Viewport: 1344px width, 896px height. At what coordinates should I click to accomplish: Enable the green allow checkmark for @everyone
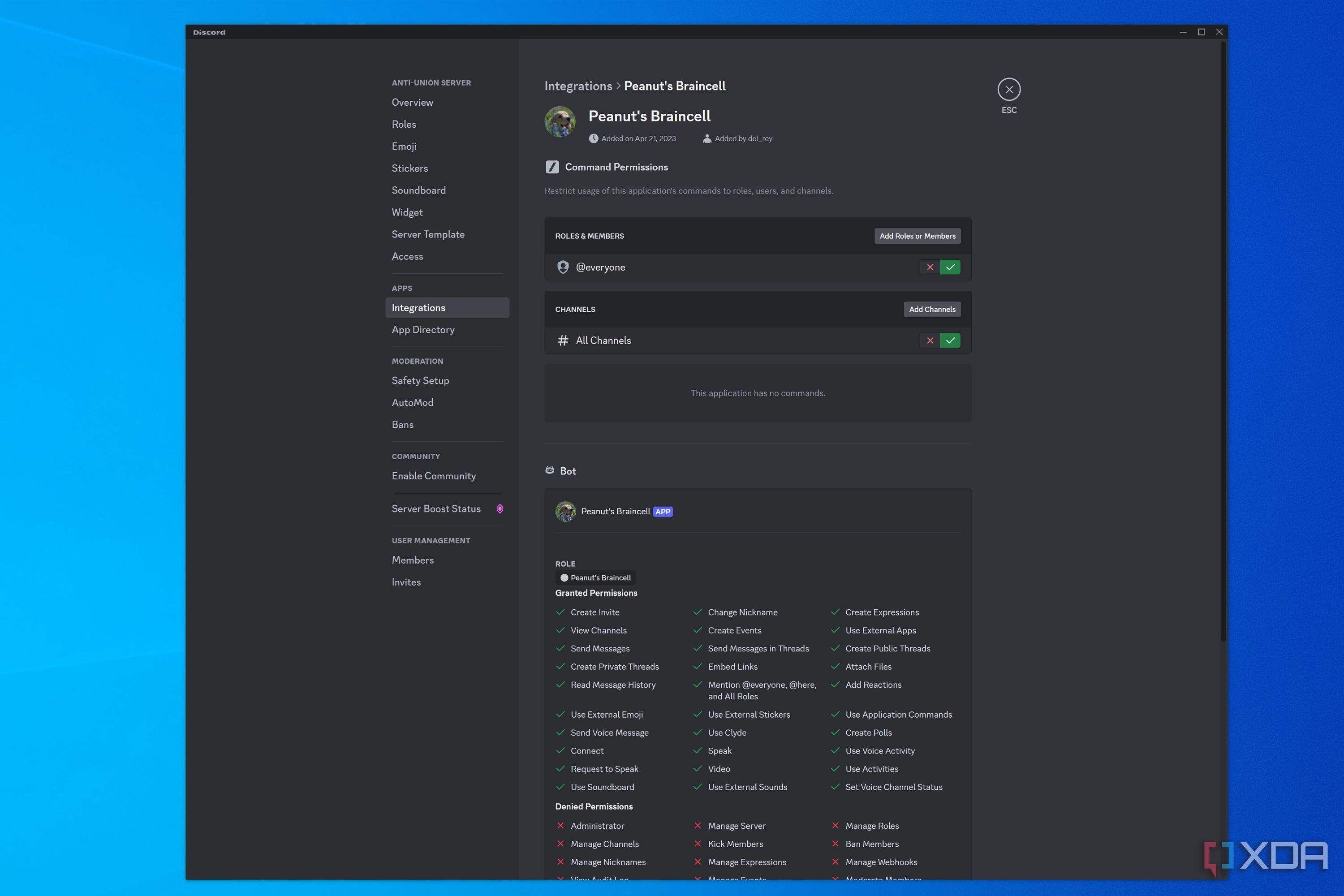[x=950, y=267]
